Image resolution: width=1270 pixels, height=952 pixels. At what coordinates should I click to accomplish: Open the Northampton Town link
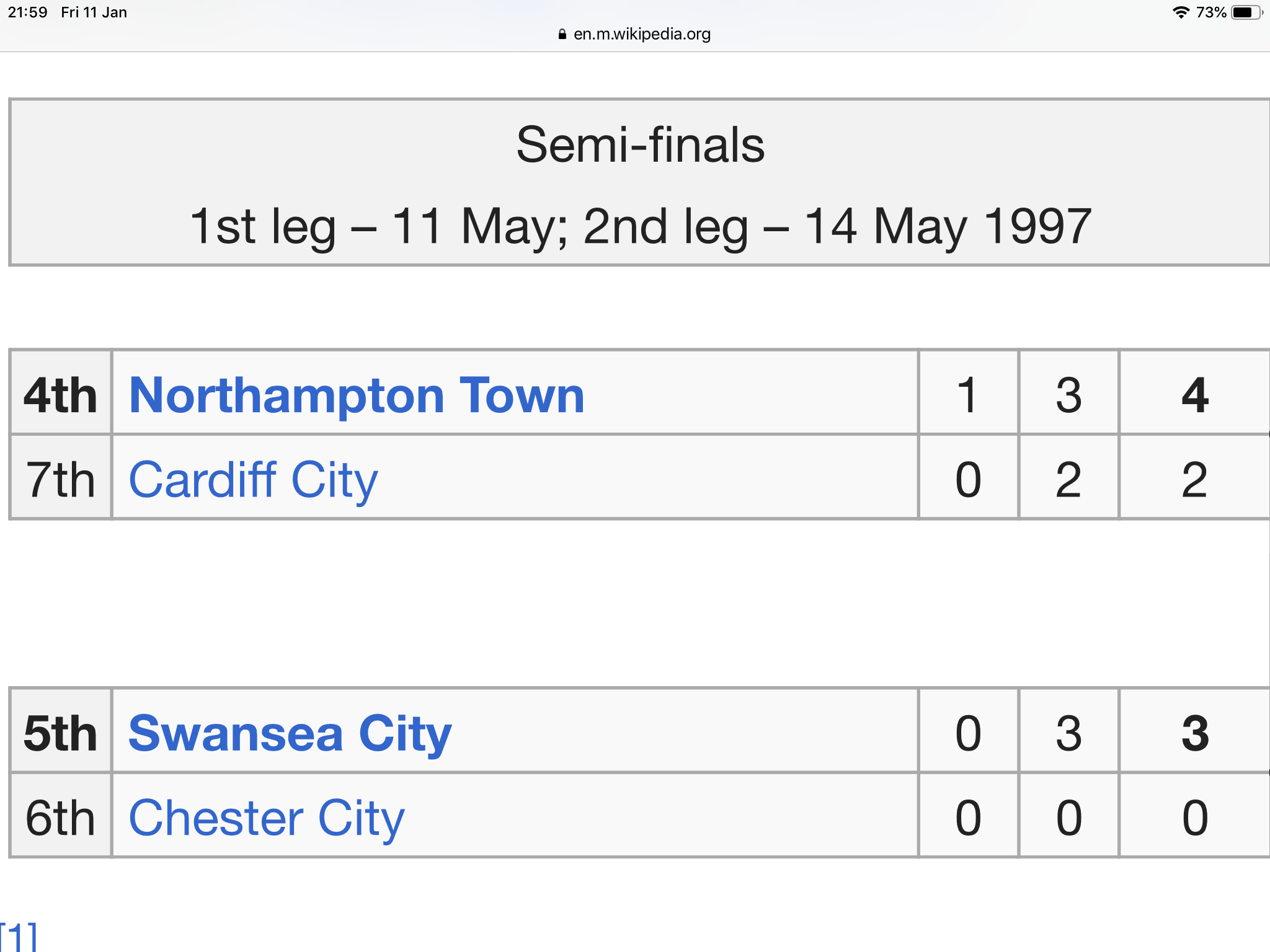[x=357, y=395]
